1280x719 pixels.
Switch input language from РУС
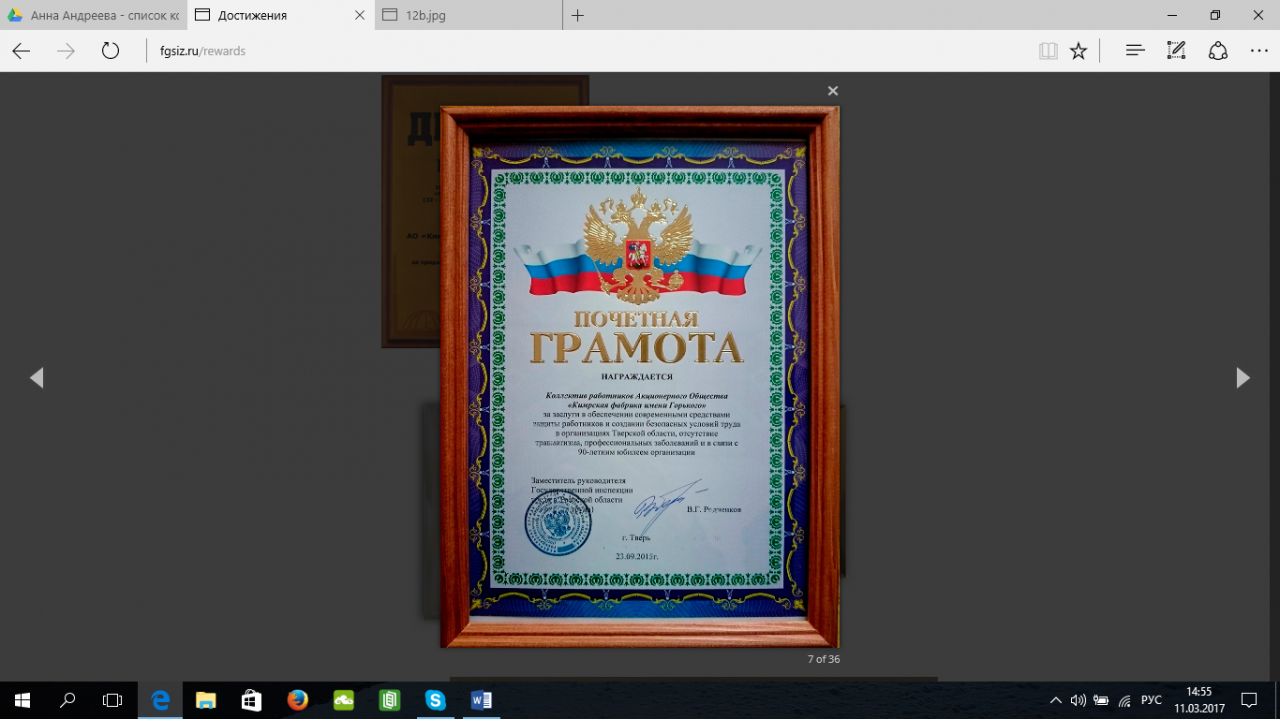tap(1151, 700)
